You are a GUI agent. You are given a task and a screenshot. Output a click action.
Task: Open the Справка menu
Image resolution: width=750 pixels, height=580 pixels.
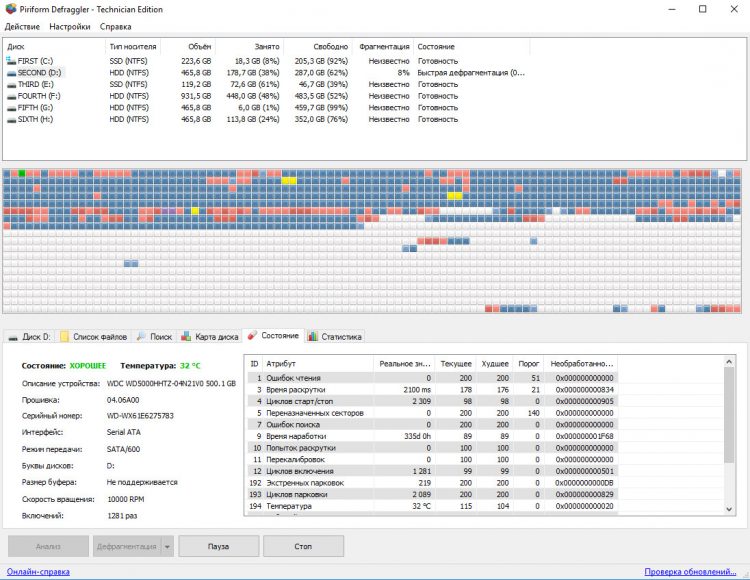tap(115, 26)
